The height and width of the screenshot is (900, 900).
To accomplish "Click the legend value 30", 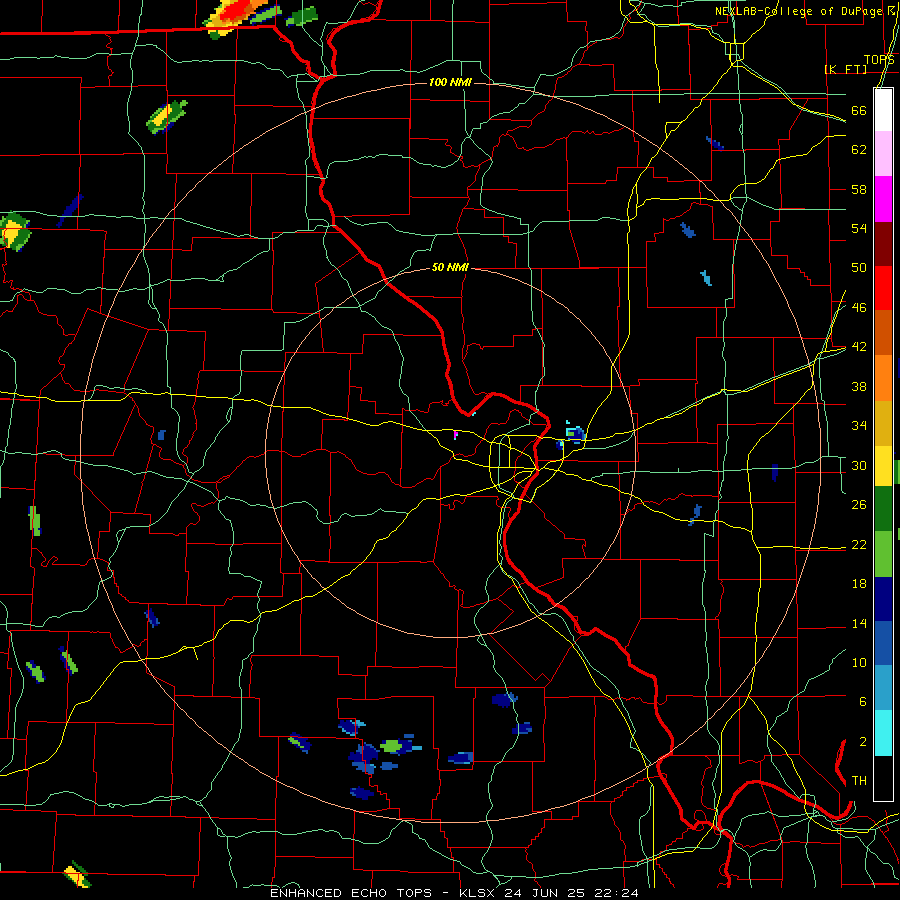I will coord(859,465).
